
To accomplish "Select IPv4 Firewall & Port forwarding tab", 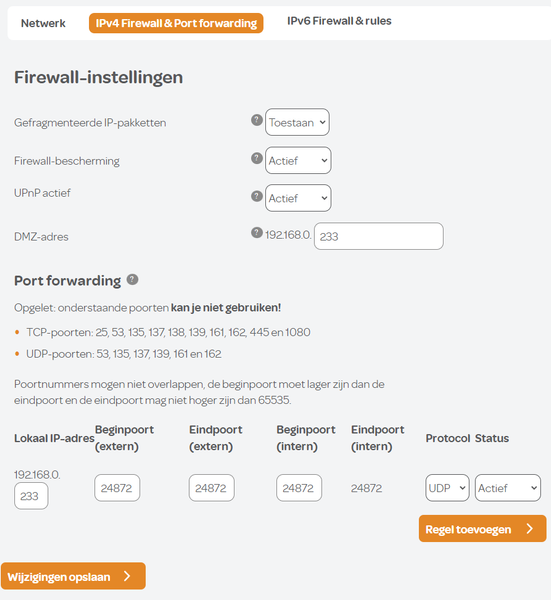I will pyautogui.click(x=176, y=23).
